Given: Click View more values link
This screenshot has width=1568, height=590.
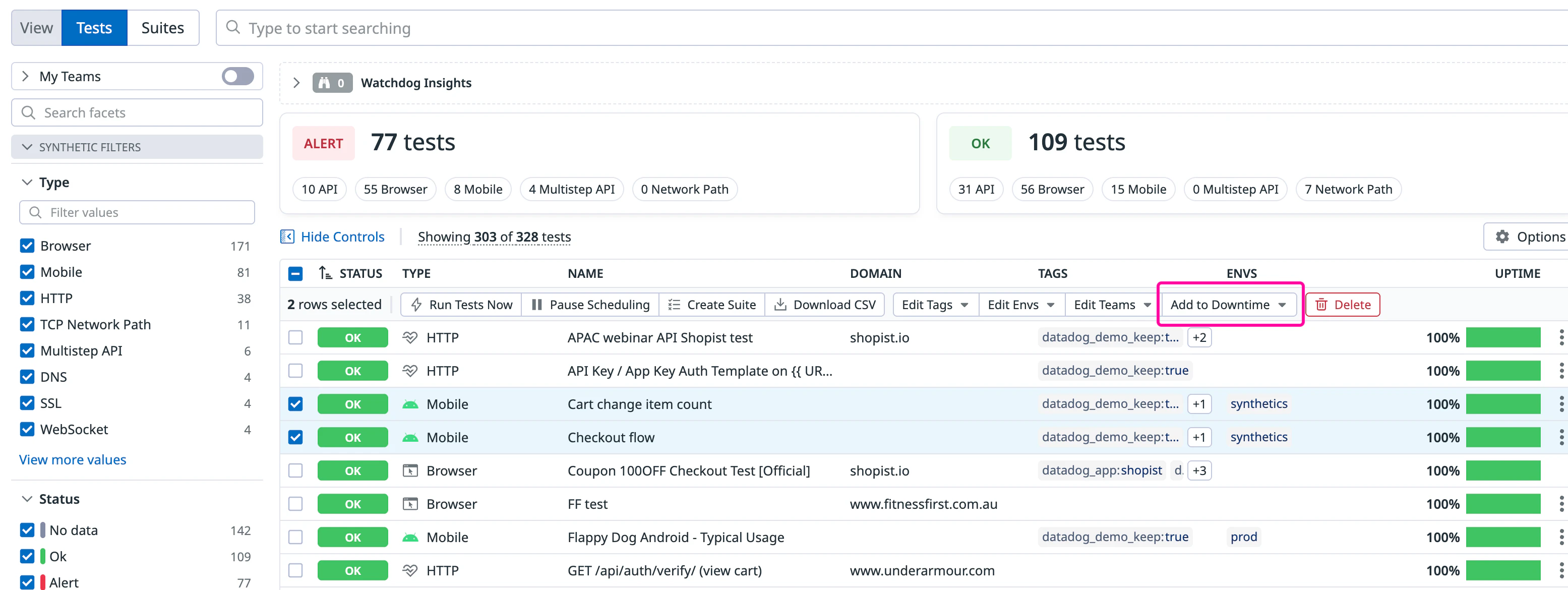Looking at the screenshot, I should click(73, 460).
